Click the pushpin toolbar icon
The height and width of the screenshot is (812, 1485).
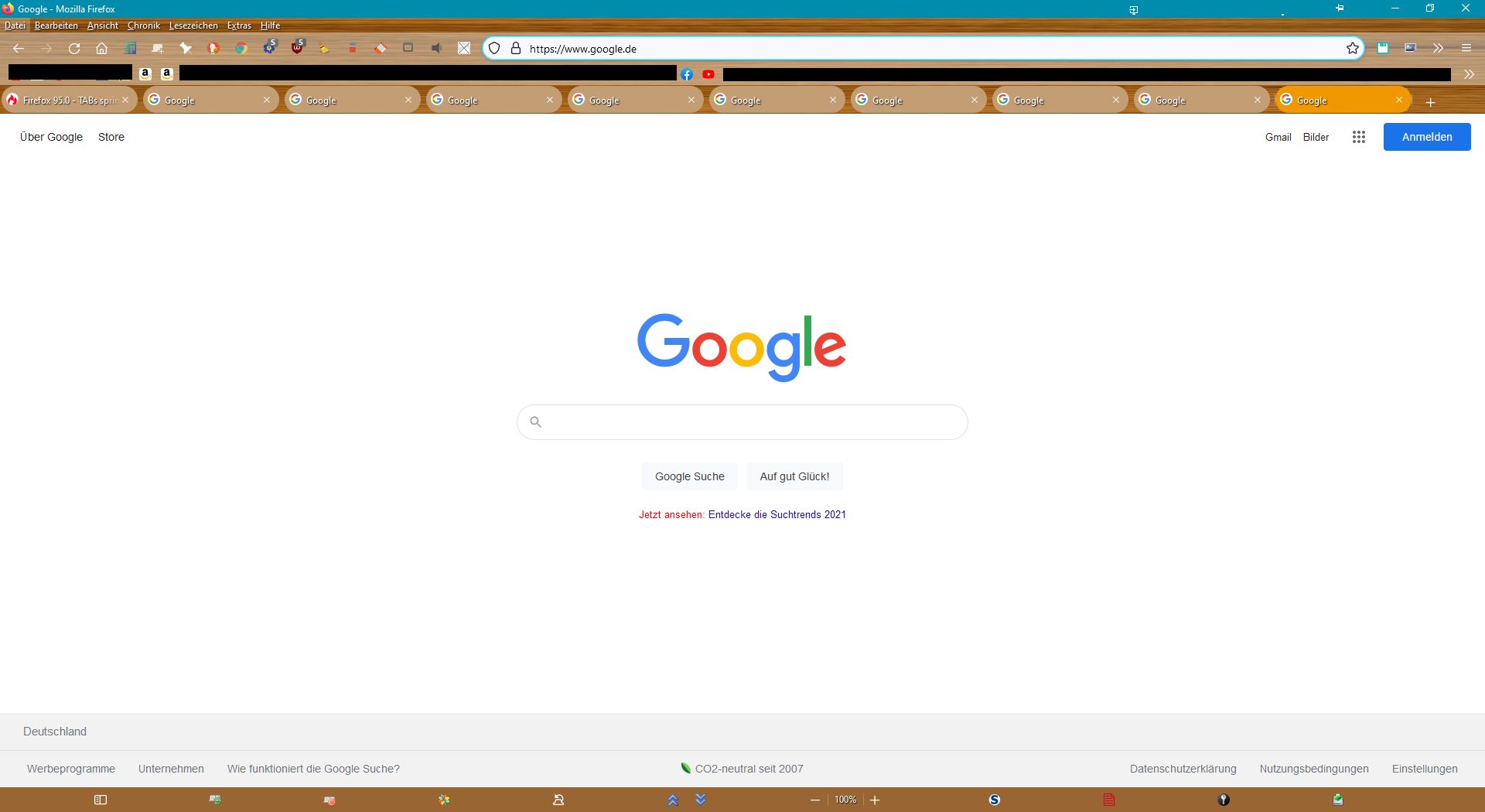[186, 48]
